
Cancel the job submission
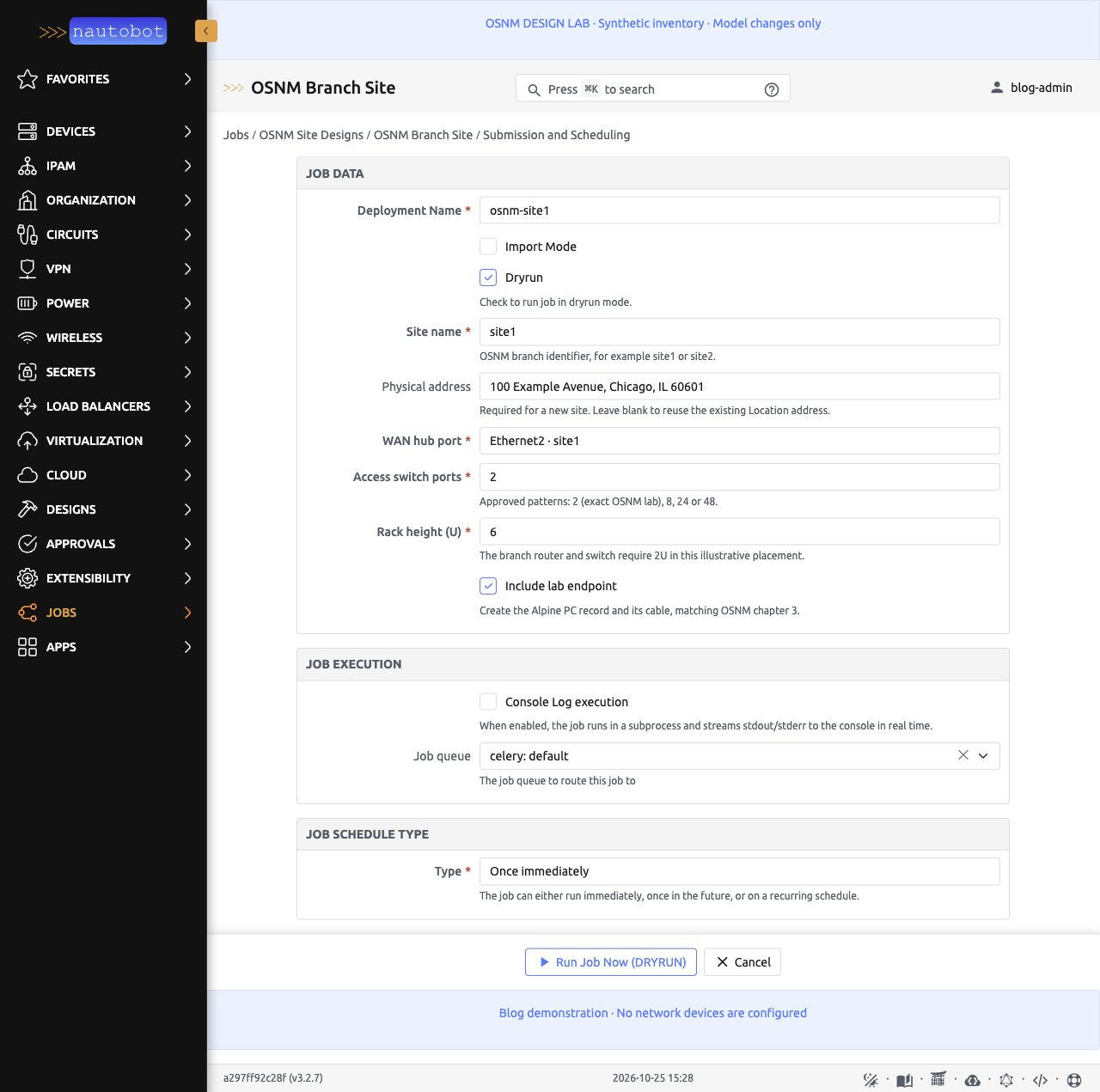point(742,962)
